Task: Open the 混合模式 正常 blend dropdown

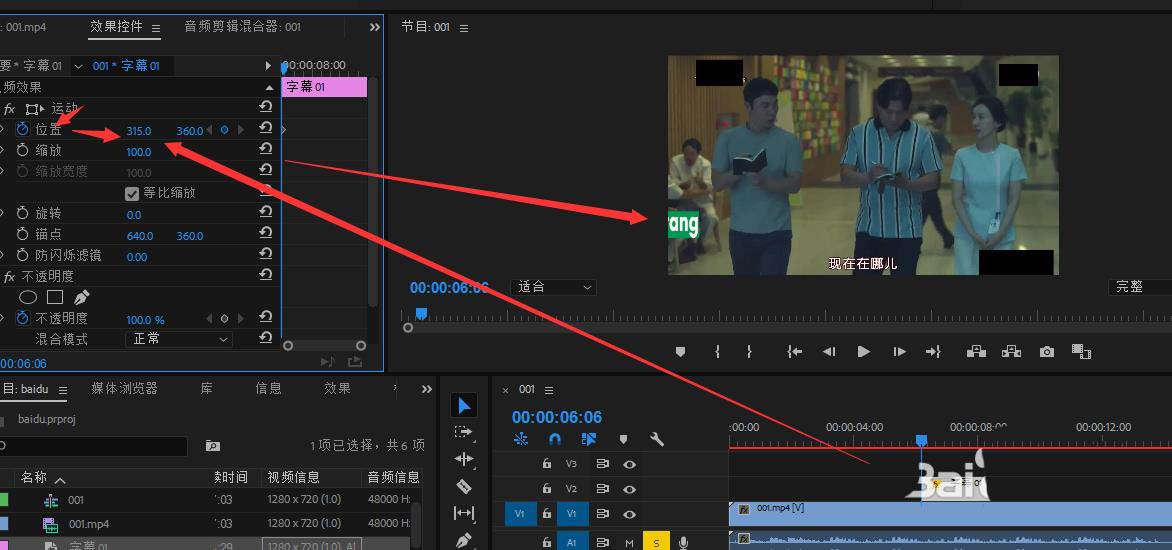Action: tap(179, 339)
